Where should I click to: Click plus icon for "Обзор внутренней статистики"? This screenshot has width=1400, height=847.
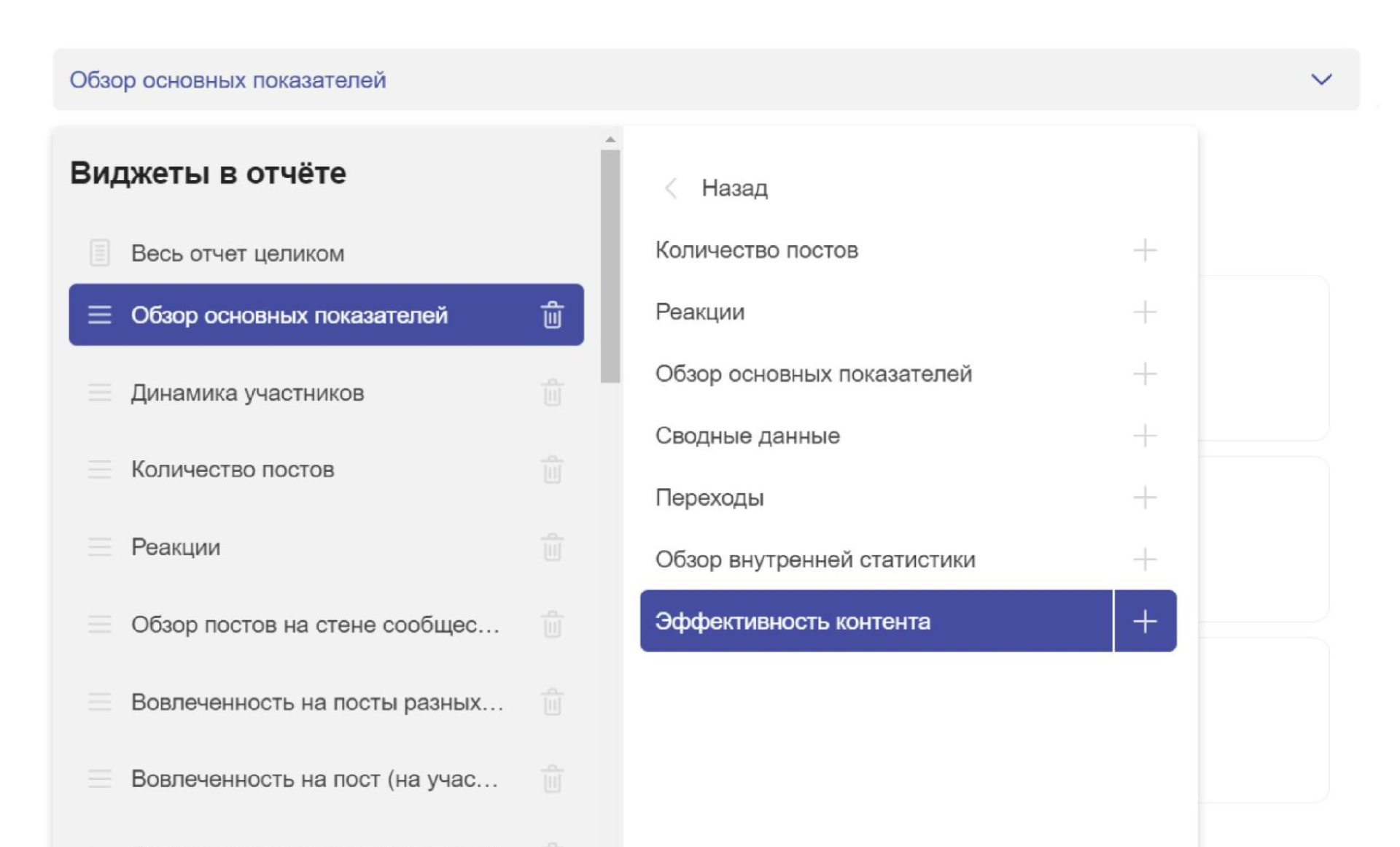point(1144,560)
